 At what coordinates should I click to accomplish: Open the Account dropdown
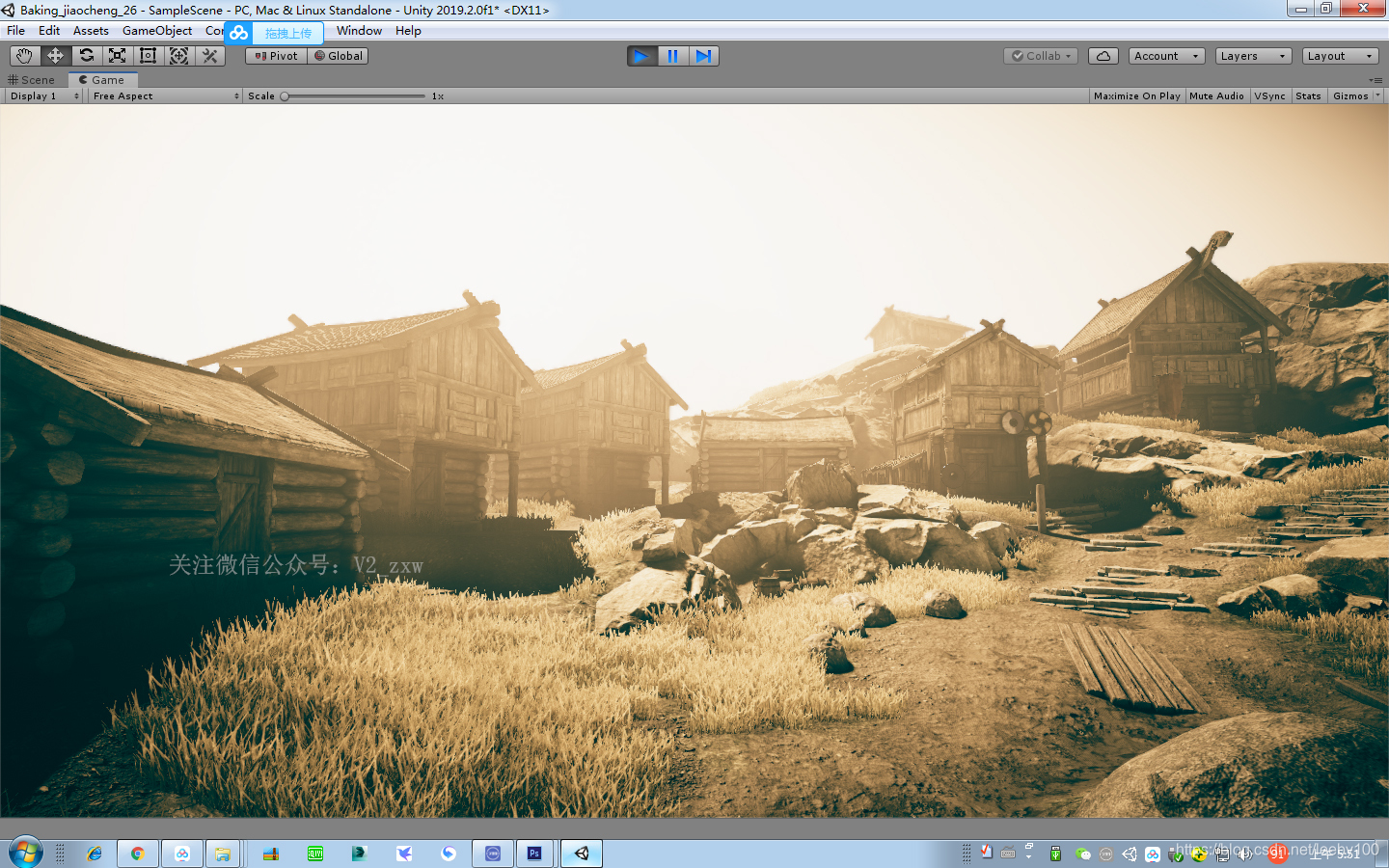pyautogui.click(x=1166, y=56)
